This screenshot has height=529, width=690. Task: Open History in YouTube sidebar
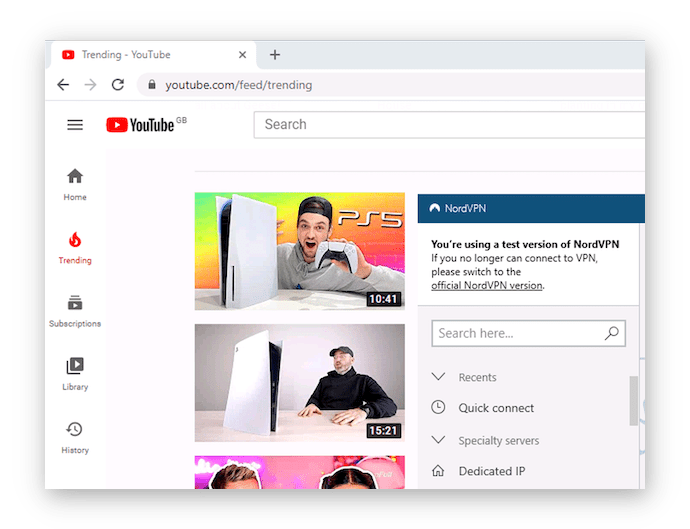75,437
